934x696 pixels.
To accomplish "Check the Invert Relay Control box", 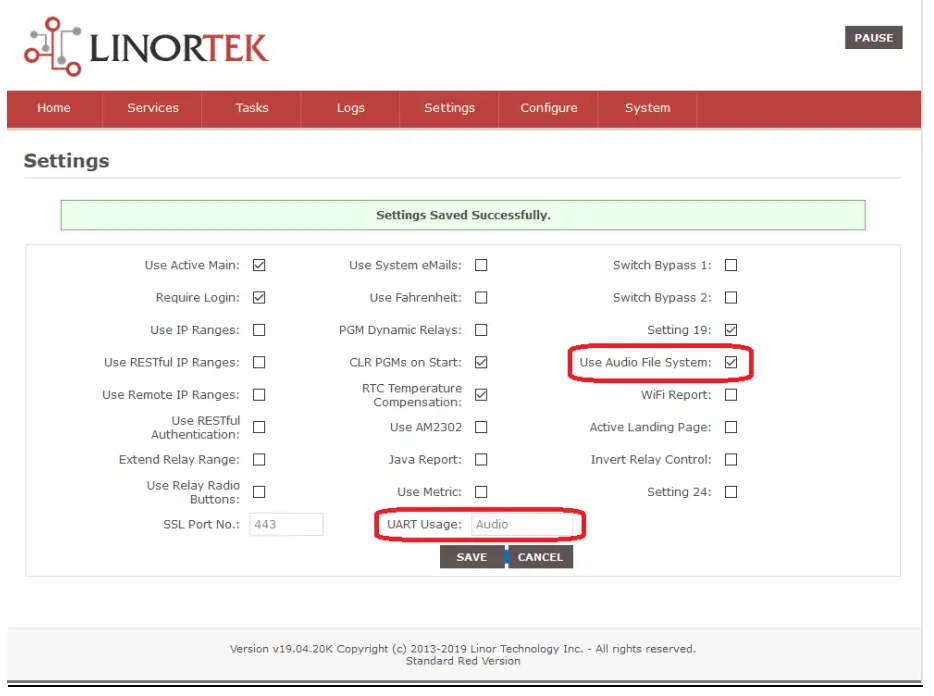I will click(731, 459).
